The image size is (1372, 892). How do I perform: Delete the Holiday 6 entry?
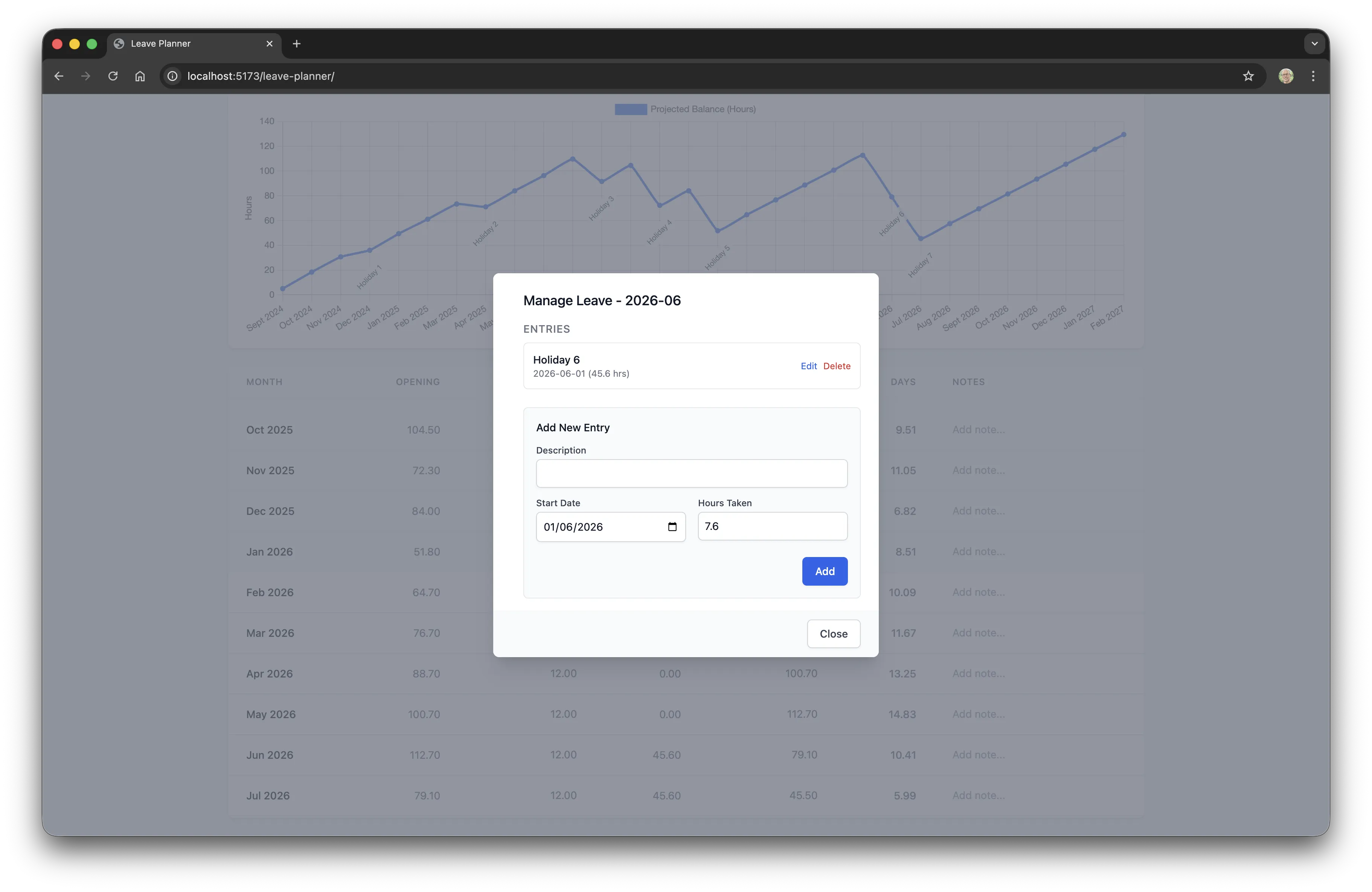pyautogui.click(x=837, y=366)
